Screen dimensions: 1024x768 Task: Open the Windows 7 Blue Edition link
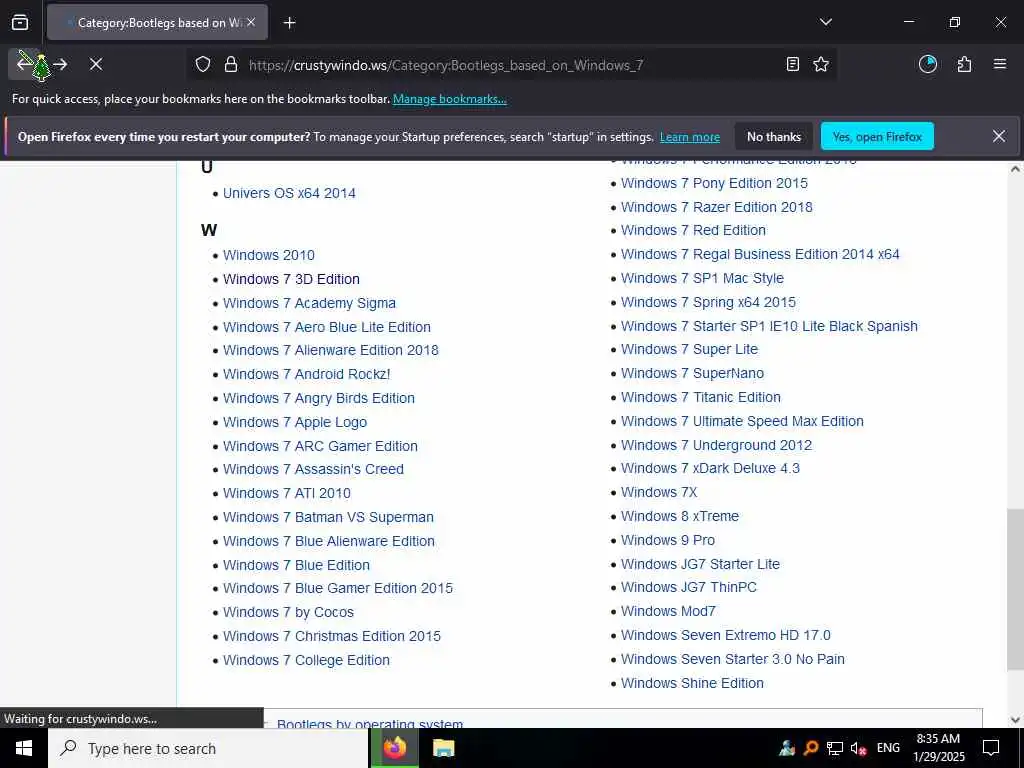pos(296,566)
